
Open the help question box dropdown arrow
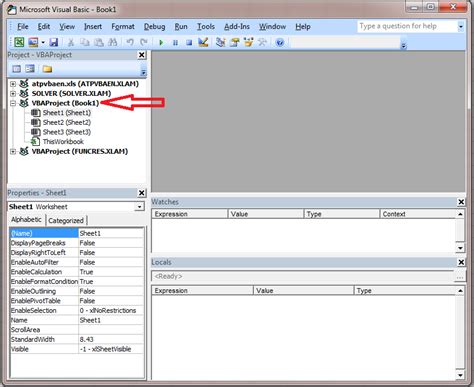pos(461,26)
